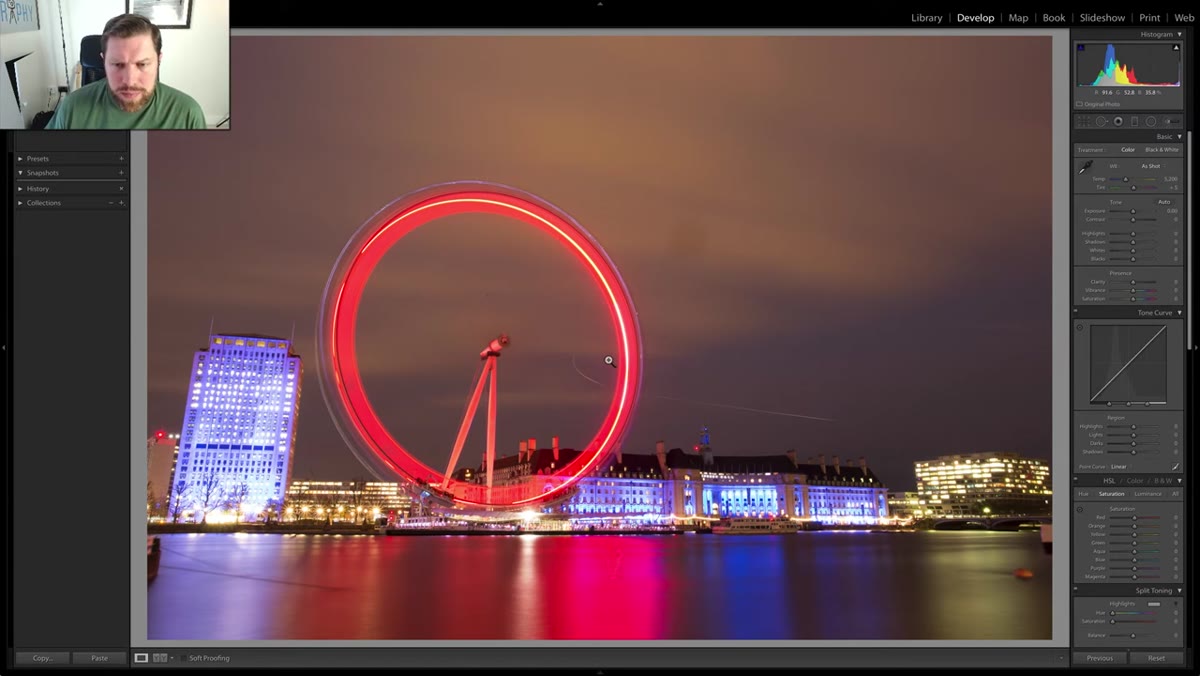Click the Auto tone button
Screen dimensions: 1200x676
[x=1164, y=202]
